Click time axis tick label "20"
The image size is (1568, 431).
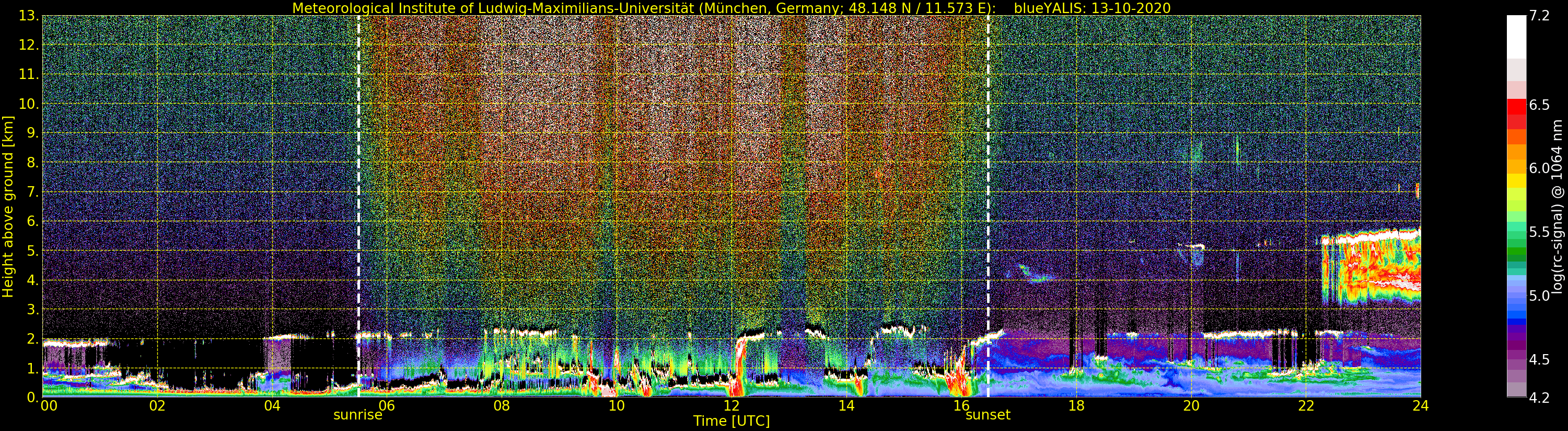1191,405
